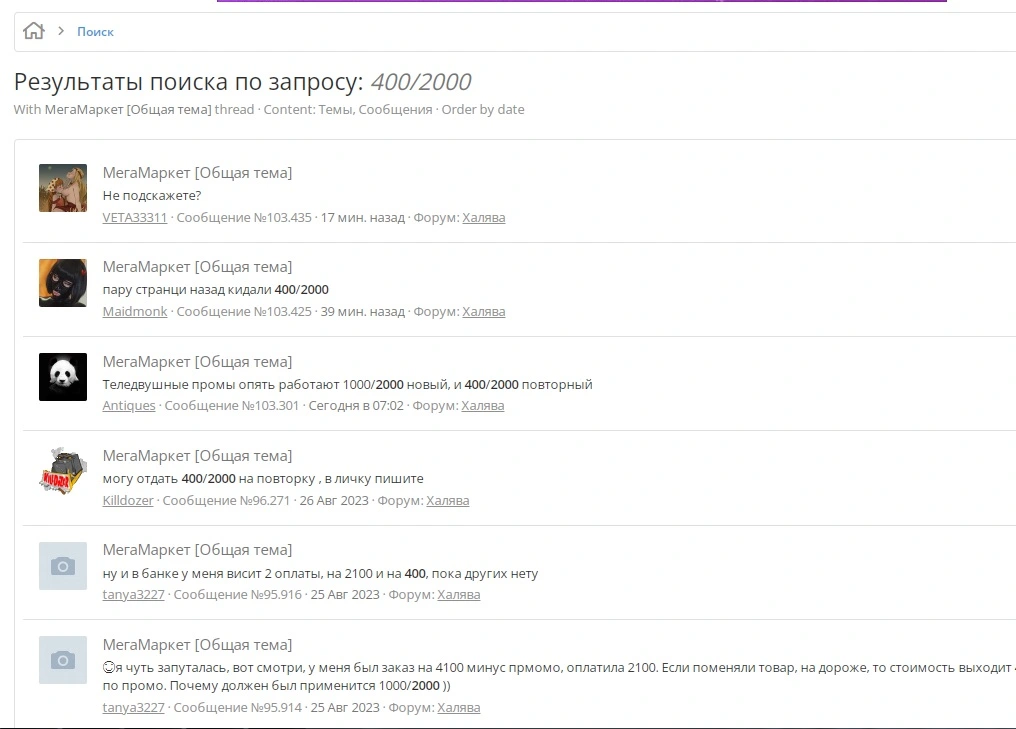Visit tanya3227 profile under message №95.916
This screenshot has width=1016, height=729.
133,595
